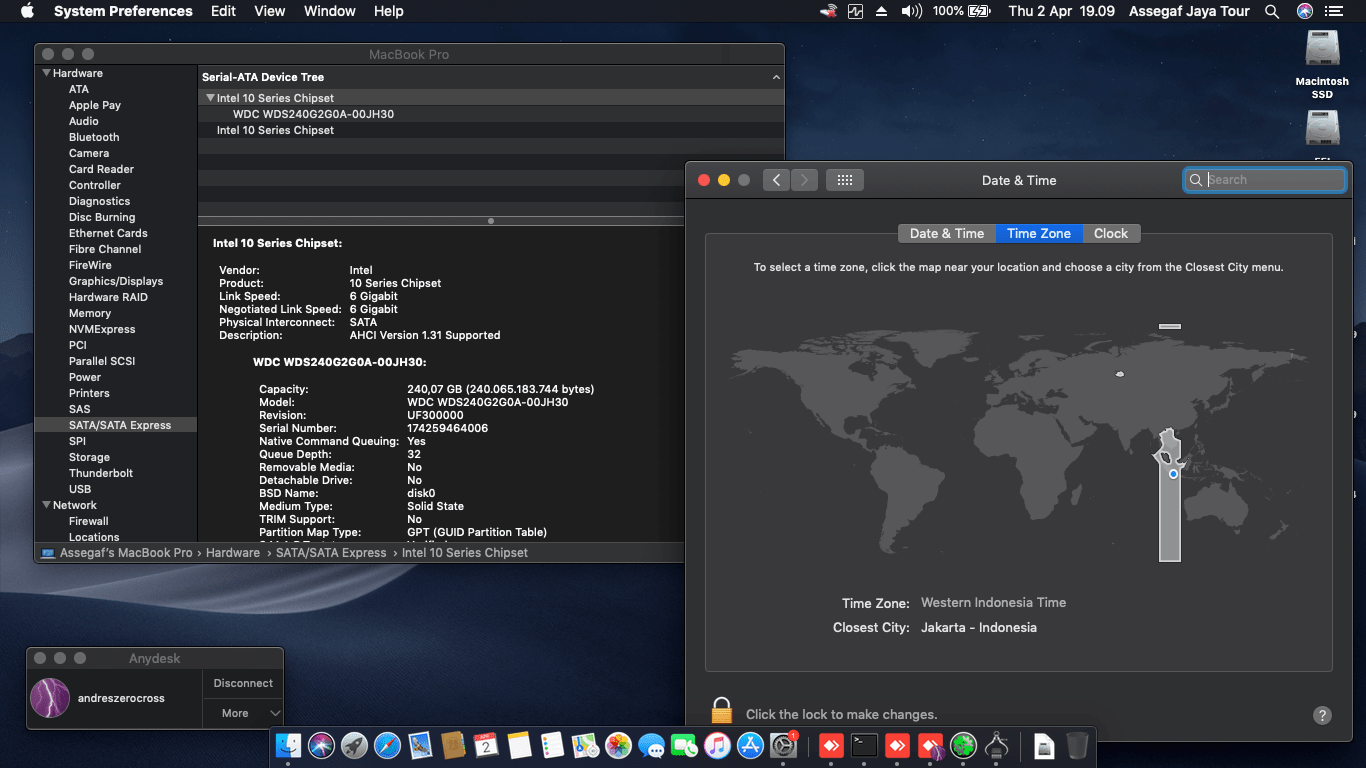Open the More dropdown in Anydesk
1366x768 pixels.
click(x=244, y=713)
